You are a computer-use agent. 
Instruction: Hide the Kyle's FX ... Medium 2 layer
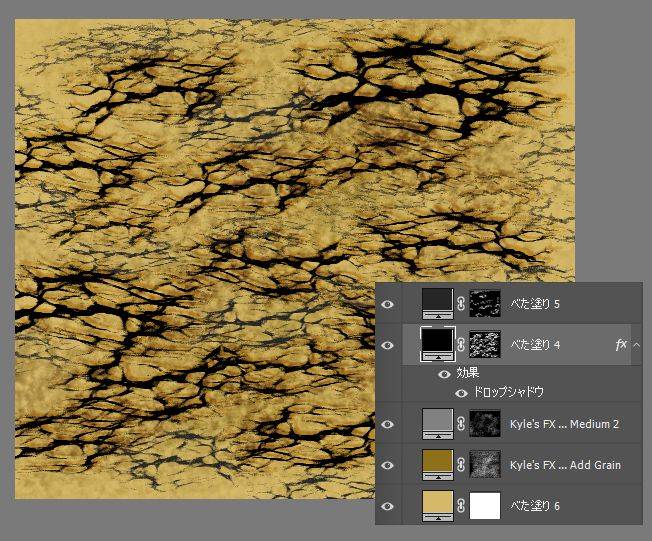point(387,424)
